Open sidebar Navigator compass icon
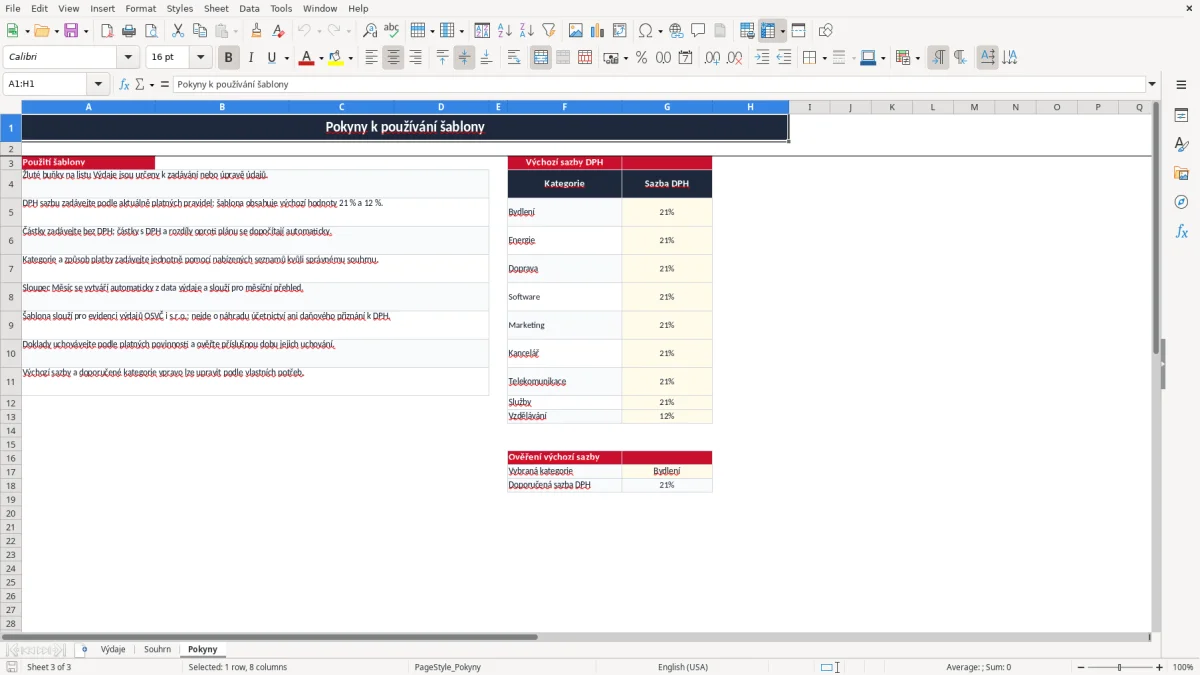The width and height of the screenshot is (1200, 675). coord(1181,202)
